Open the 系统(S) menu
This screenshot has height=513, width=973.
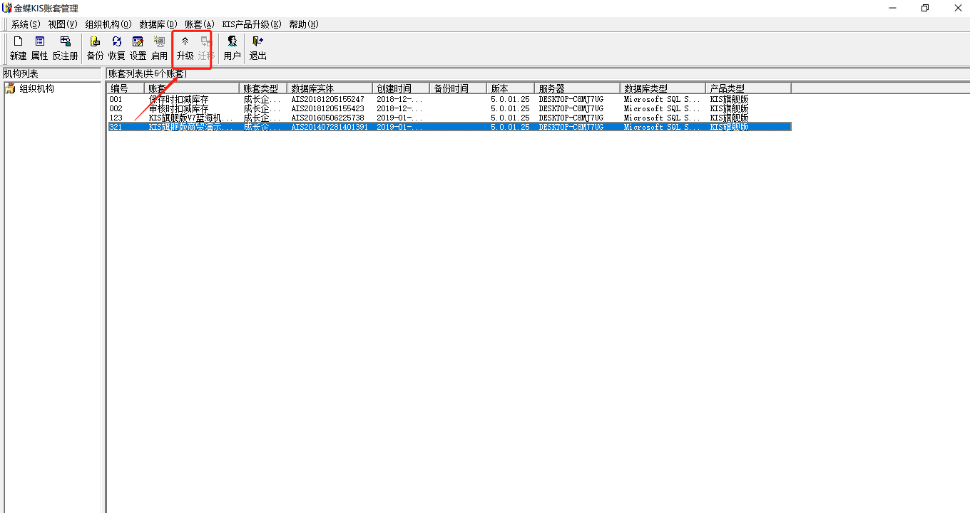26,24
